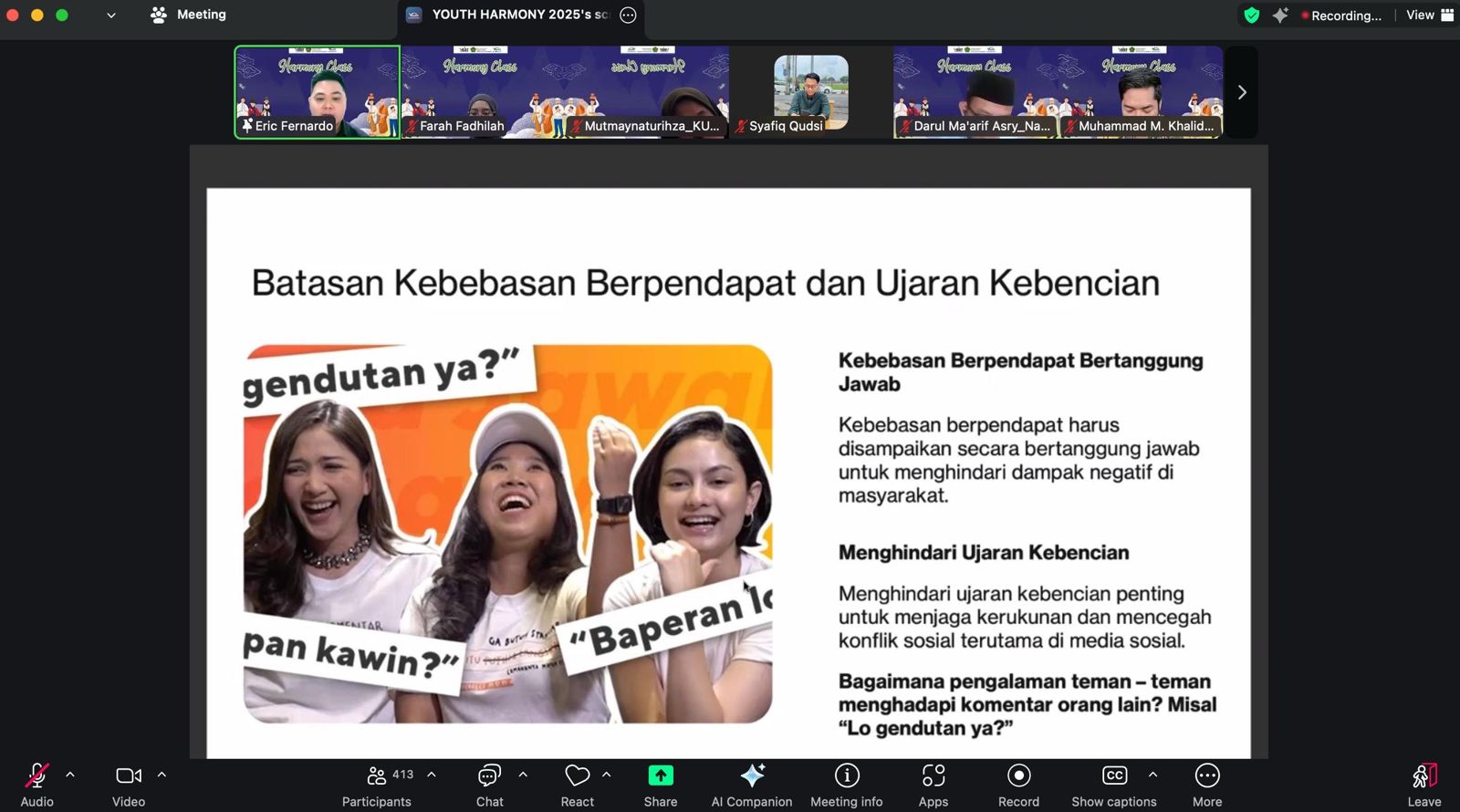Image resolution: width=1460 pixels, height=812 pixels.
Task: Switch to the Meeting tab
Action: 188,15
